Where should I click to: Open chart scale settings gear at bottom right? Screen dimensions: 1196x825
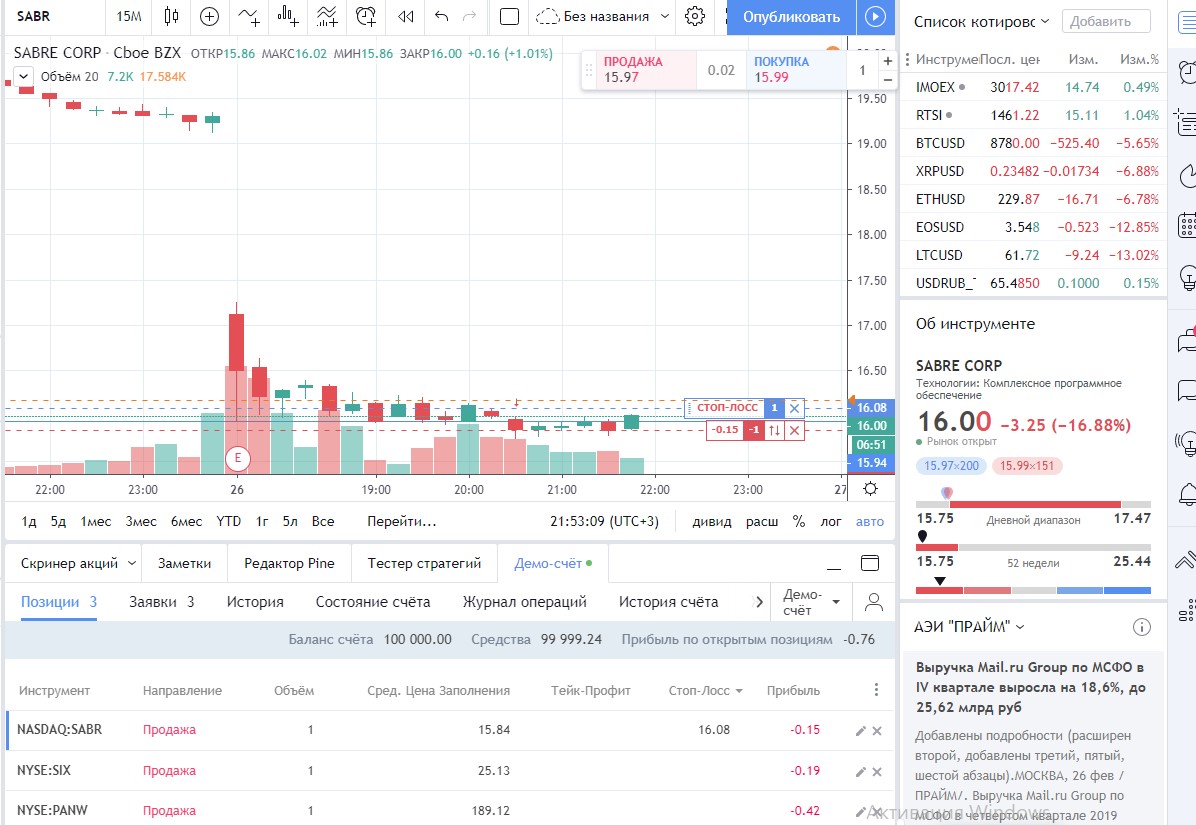coord(870,489)
